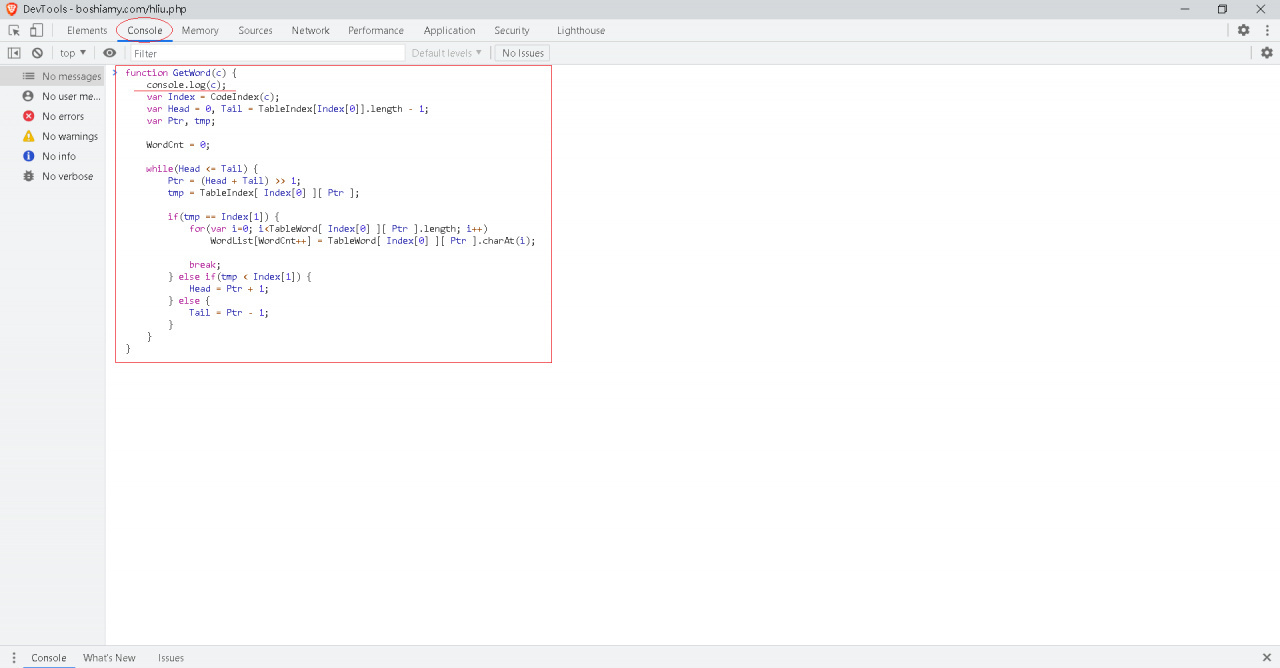Open the bottom drawer three-dot menu
This screenshot has width=1280, height=668.
click(14, 657)
